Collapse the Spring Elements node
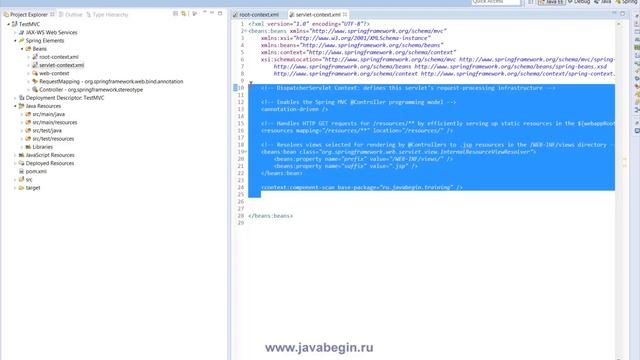The width and height of the screenshot is (640, 360). pyautogui.click(x=16, y=41)
